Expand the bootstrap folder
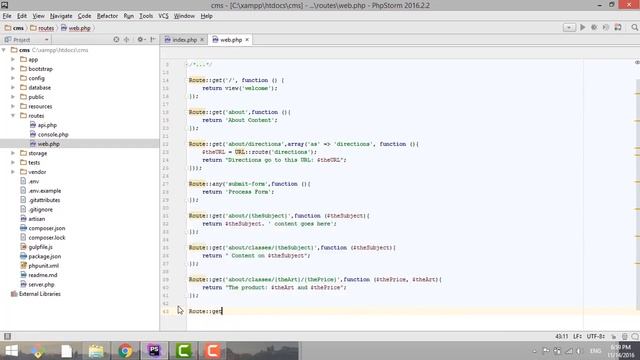The height and width of the screenshot is (360, 640). (x=13, y=69)
